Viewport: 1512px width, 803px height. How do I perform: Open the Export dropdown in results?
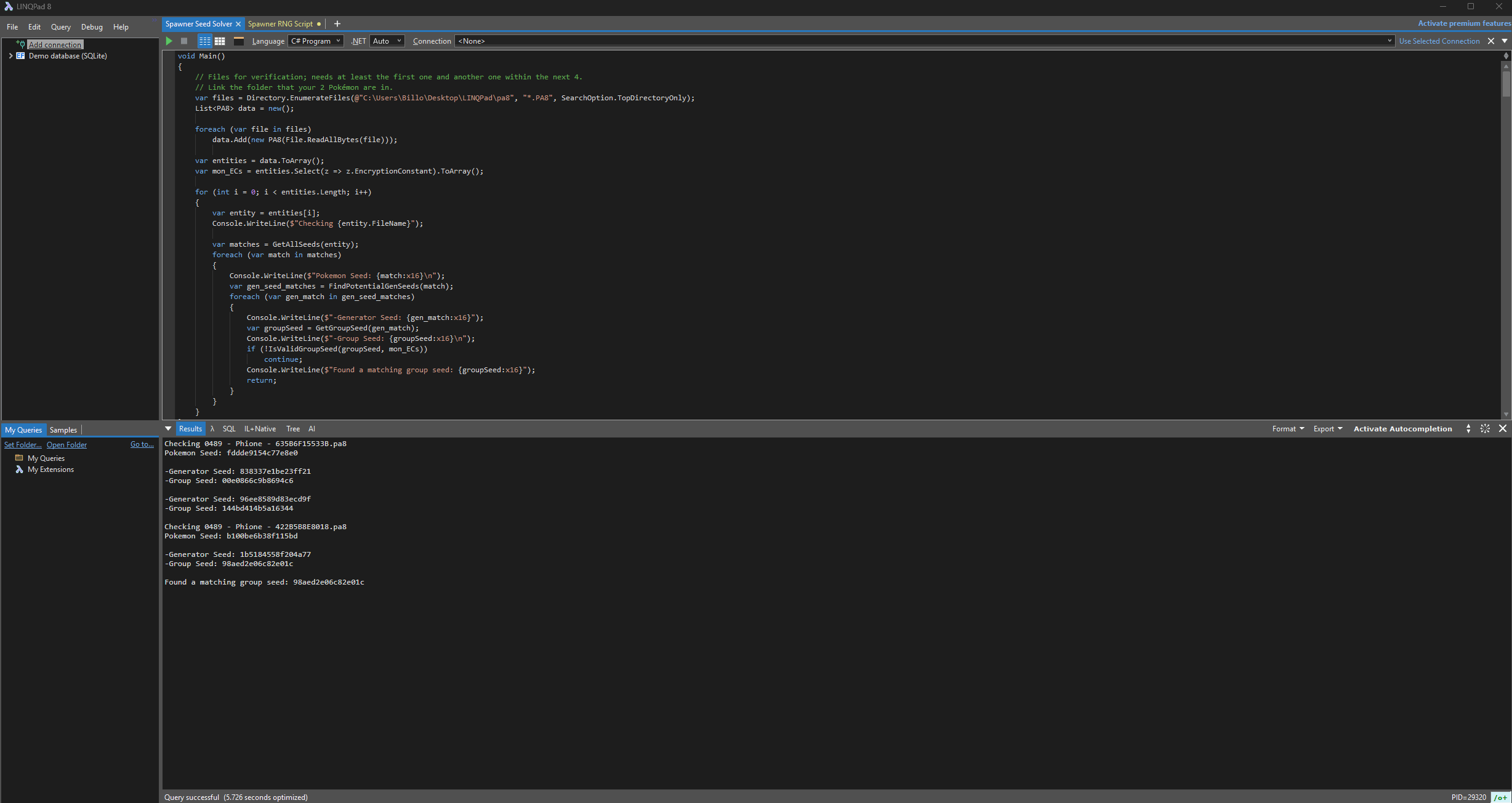1327,429
